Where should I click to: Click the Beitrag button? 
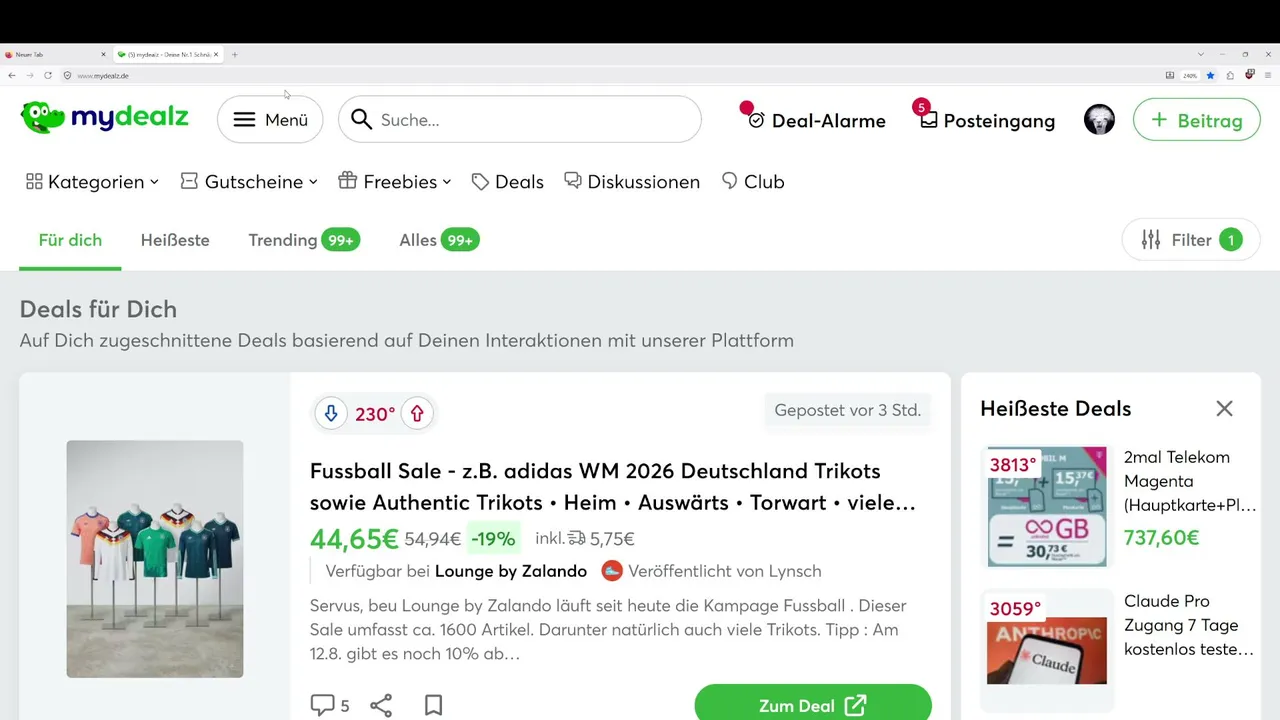point(1196,120)
